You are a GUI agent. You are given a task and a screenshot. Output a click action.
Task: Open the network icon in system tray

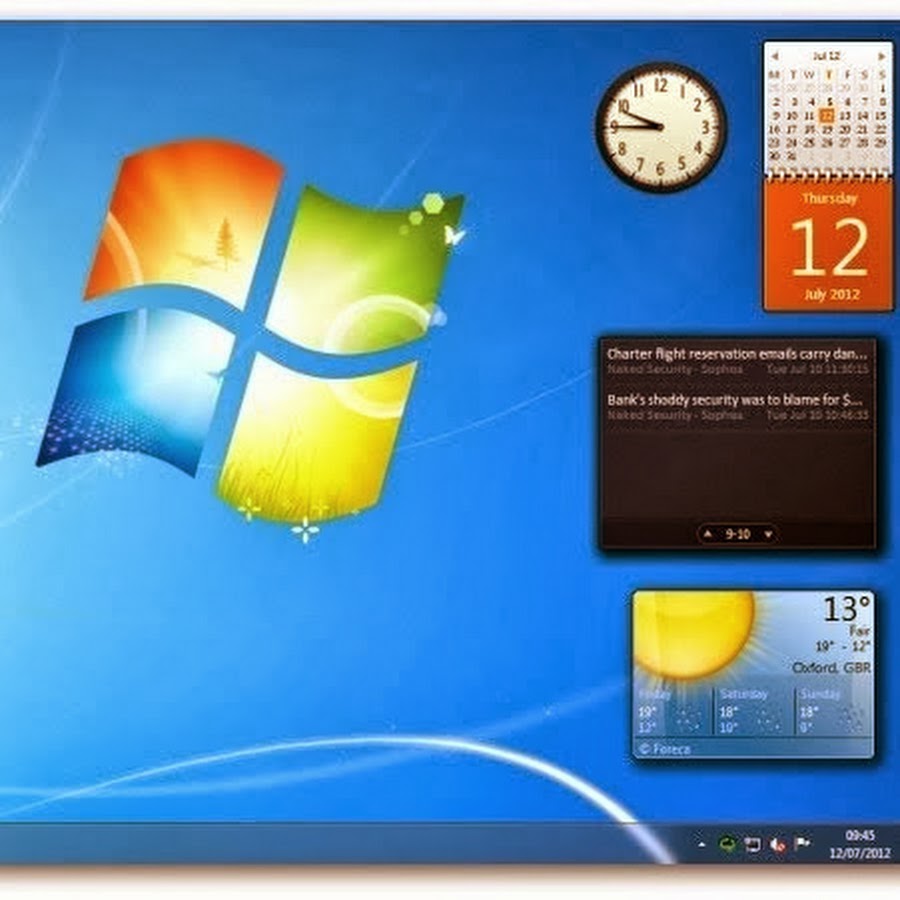752,844
